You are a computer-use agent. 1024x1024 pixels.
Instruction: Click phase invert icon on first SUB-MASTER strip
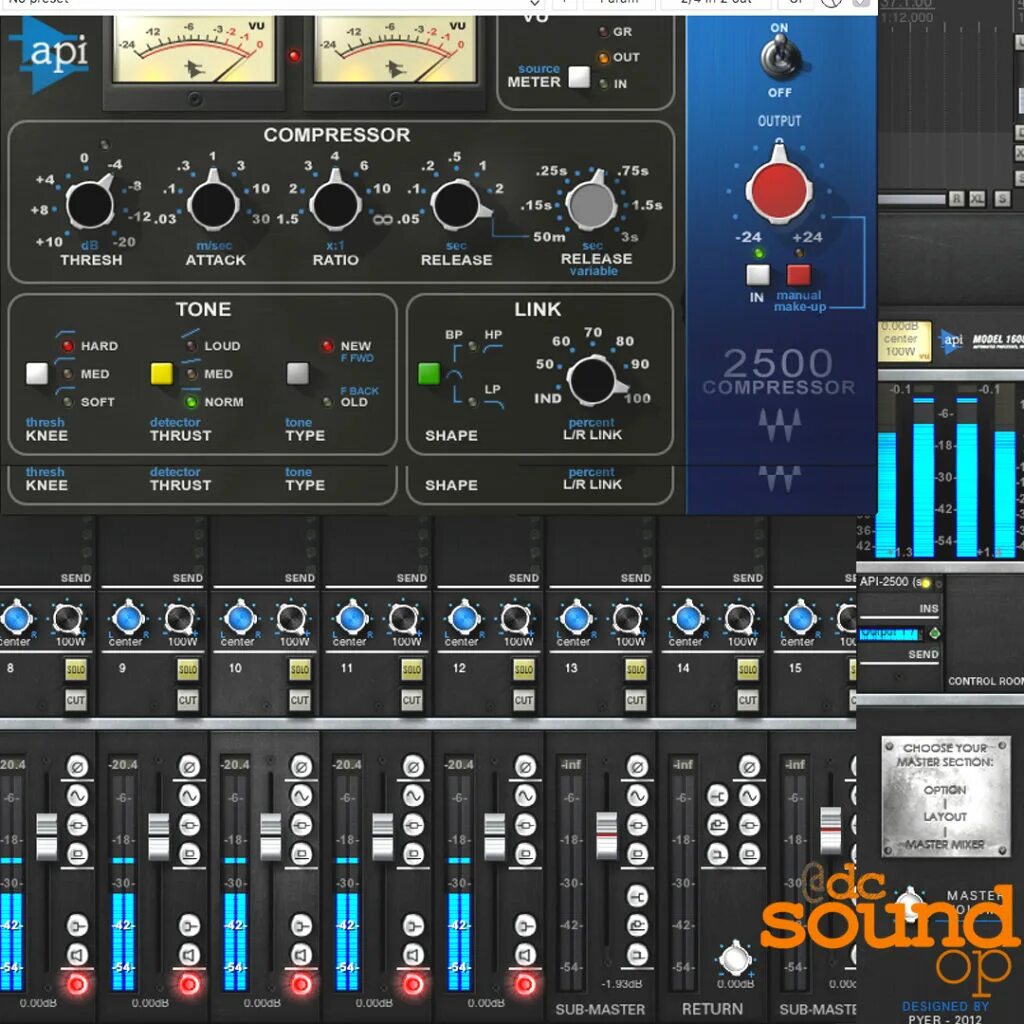(x=637, y=766)
